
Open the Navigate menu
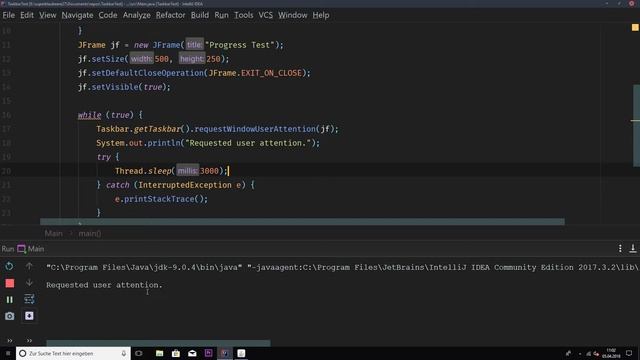78,15
